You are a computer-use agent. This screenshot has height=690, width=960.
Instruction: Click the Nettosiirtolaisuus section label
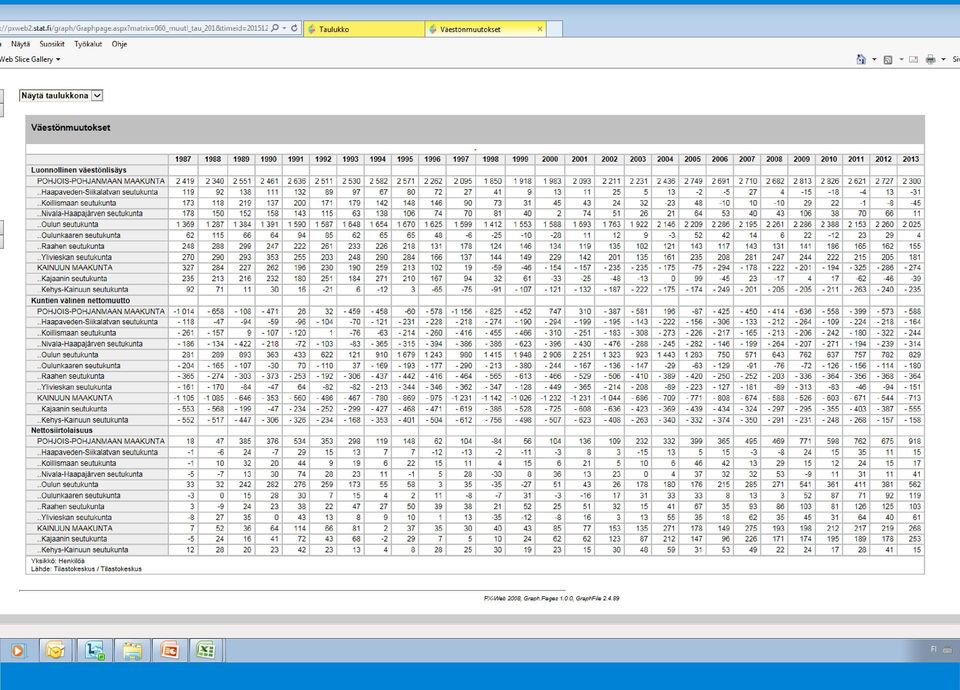click(x=62, y=430)
